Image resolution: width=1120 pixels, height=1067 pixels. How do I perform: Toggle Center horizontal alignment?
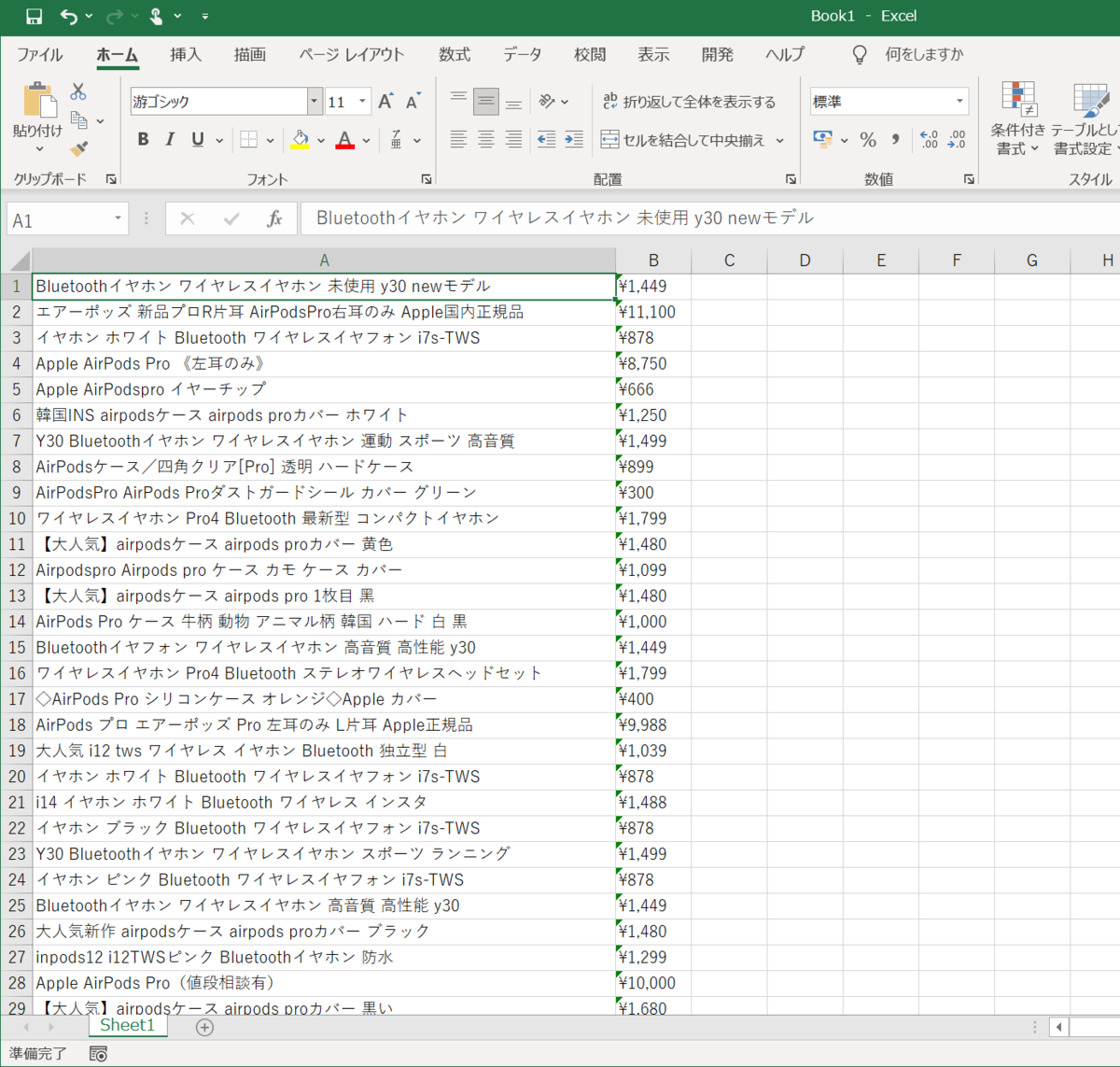pyautogui.click(x=486, y=140)
